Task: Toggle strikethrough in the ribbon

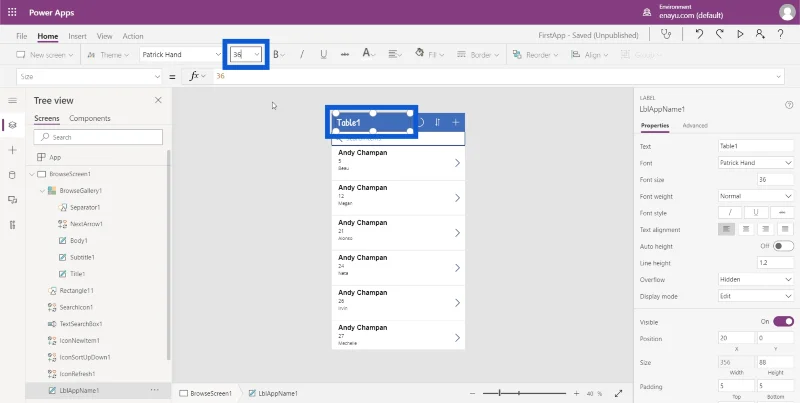Action: coord(345,55)
